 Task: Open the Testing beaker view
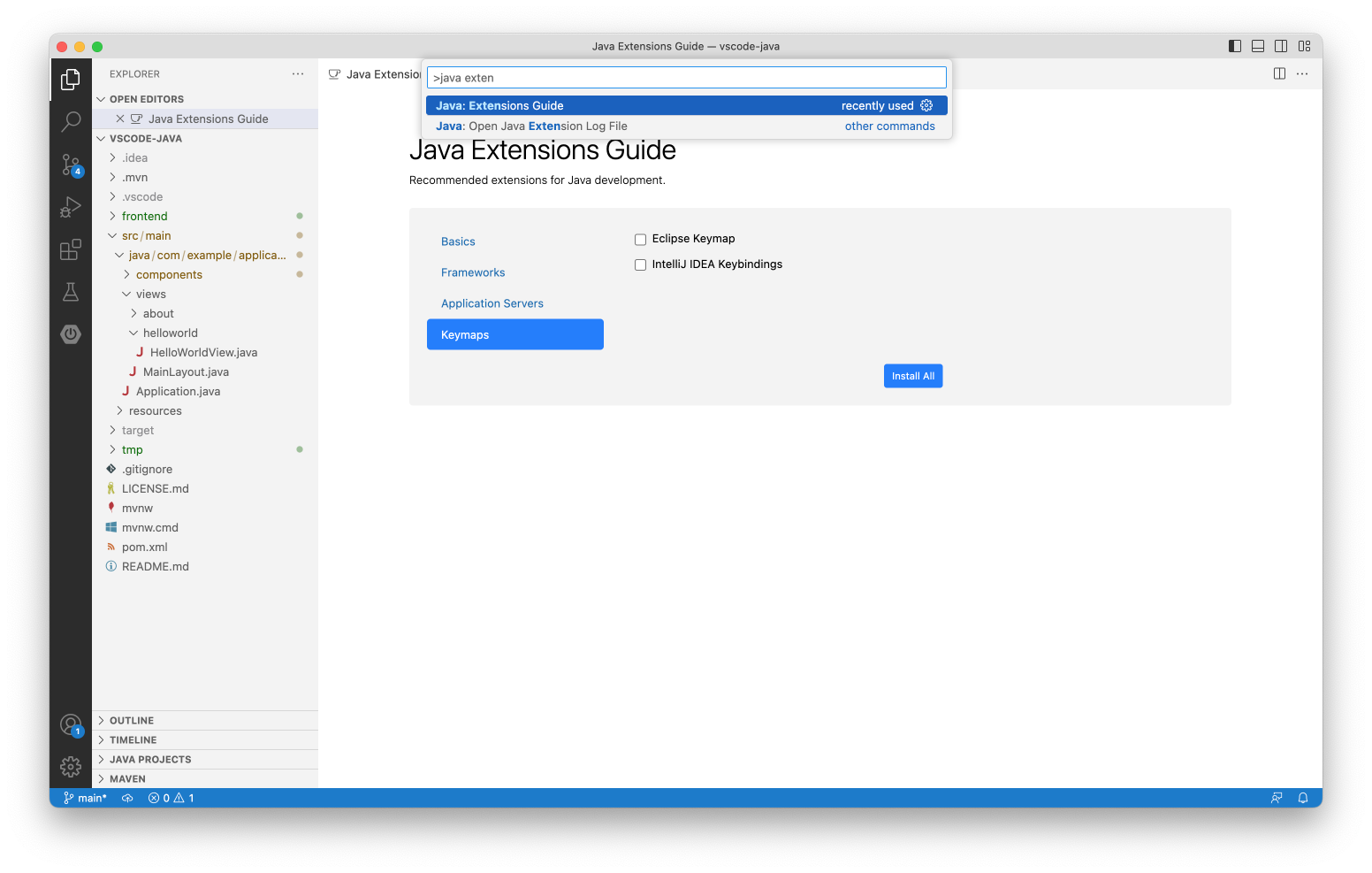(x=71, y=292)
